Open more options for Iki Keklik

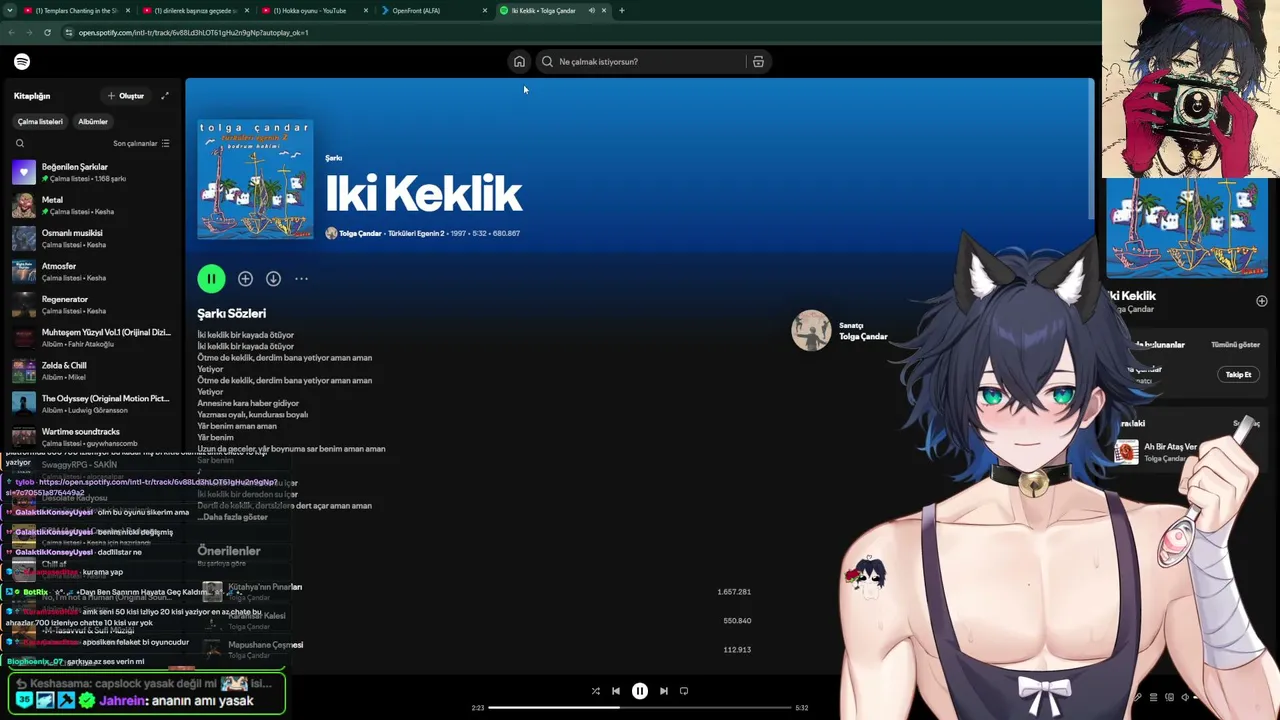click(x=301, y=279)
